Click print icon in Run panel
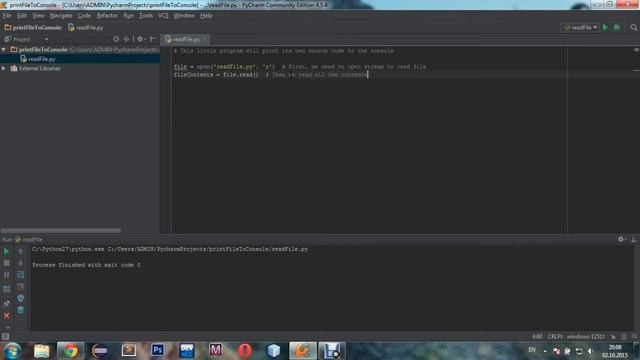This screenshot has width=640, height=360. coord(20,298)
